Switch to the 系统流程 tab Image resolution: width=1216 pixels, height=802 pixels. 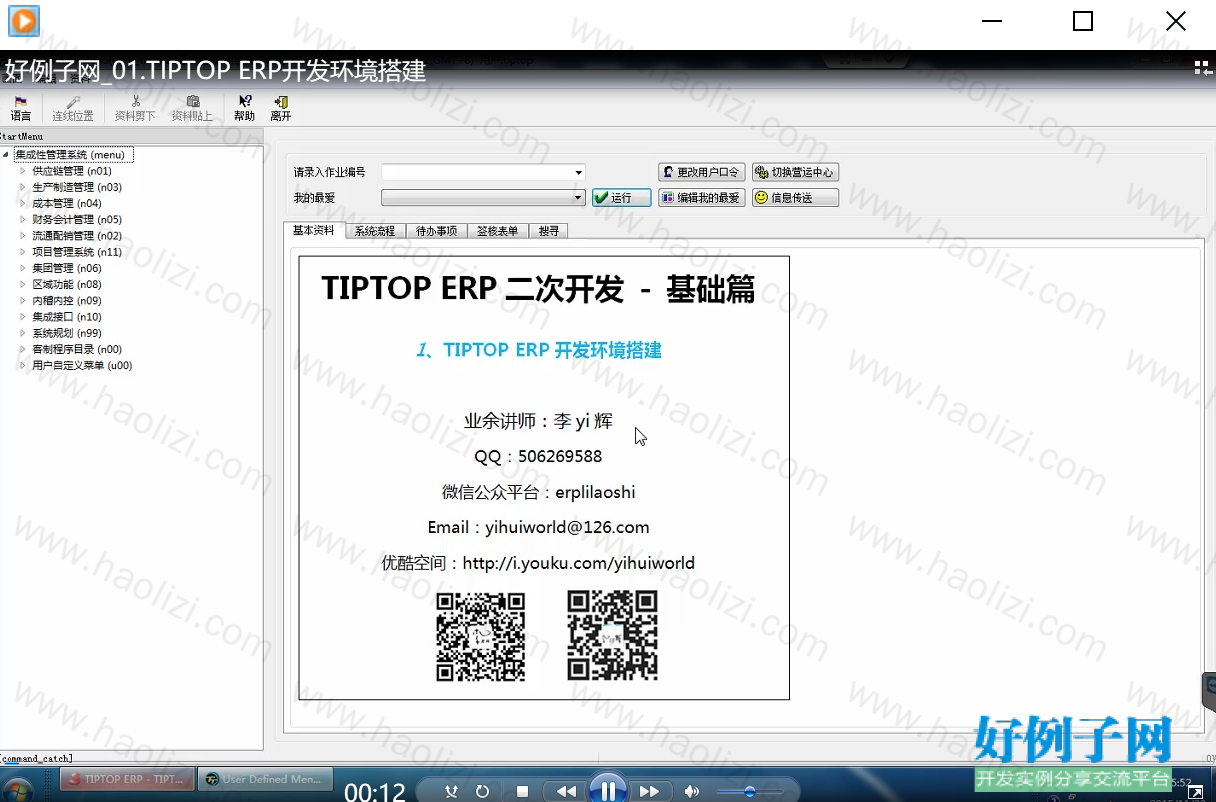pos(375,231)
